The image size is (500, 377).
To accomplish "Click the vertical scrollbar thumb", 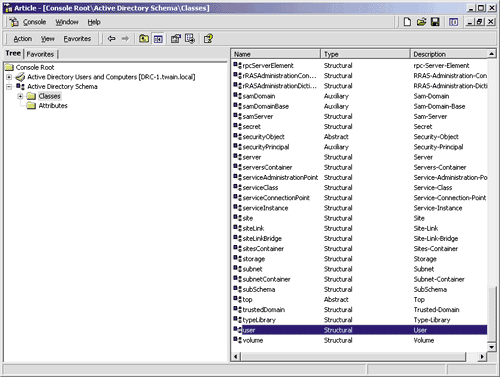I will coord(492,314).
